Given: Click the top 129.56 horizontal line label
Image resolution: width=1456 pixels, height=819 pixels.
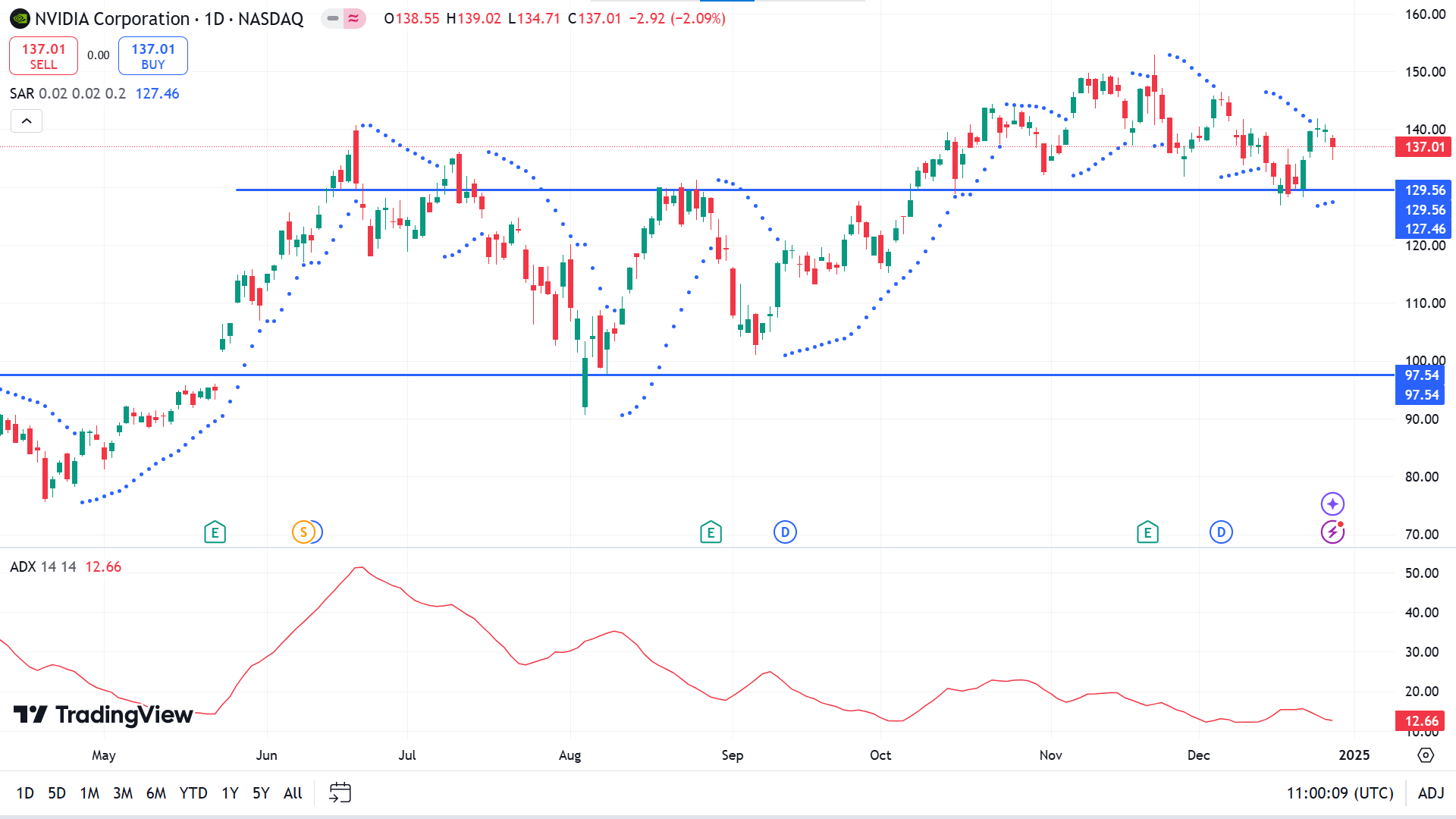Looking at the screenshot, I should tap(1424, 190).
